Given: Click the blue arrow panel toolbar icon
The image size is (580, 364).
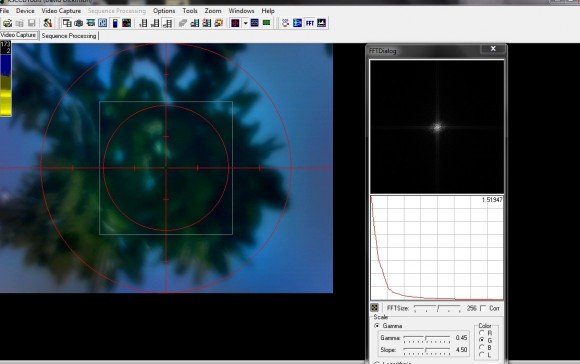Looking at the screenshot, I should tap(297, 23).
